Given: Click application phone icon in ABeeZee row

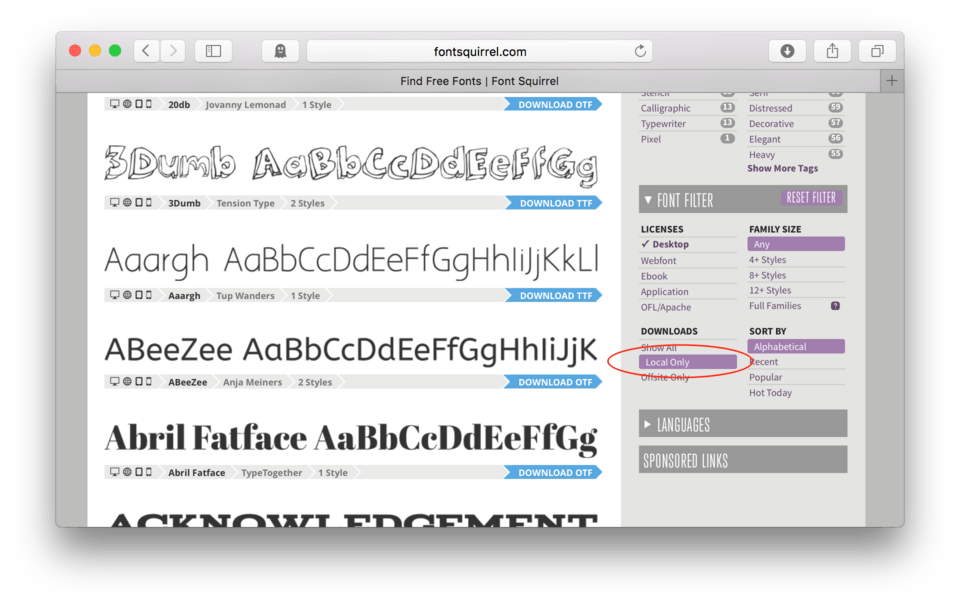Looking at the screenshot, I should point(149,381).
